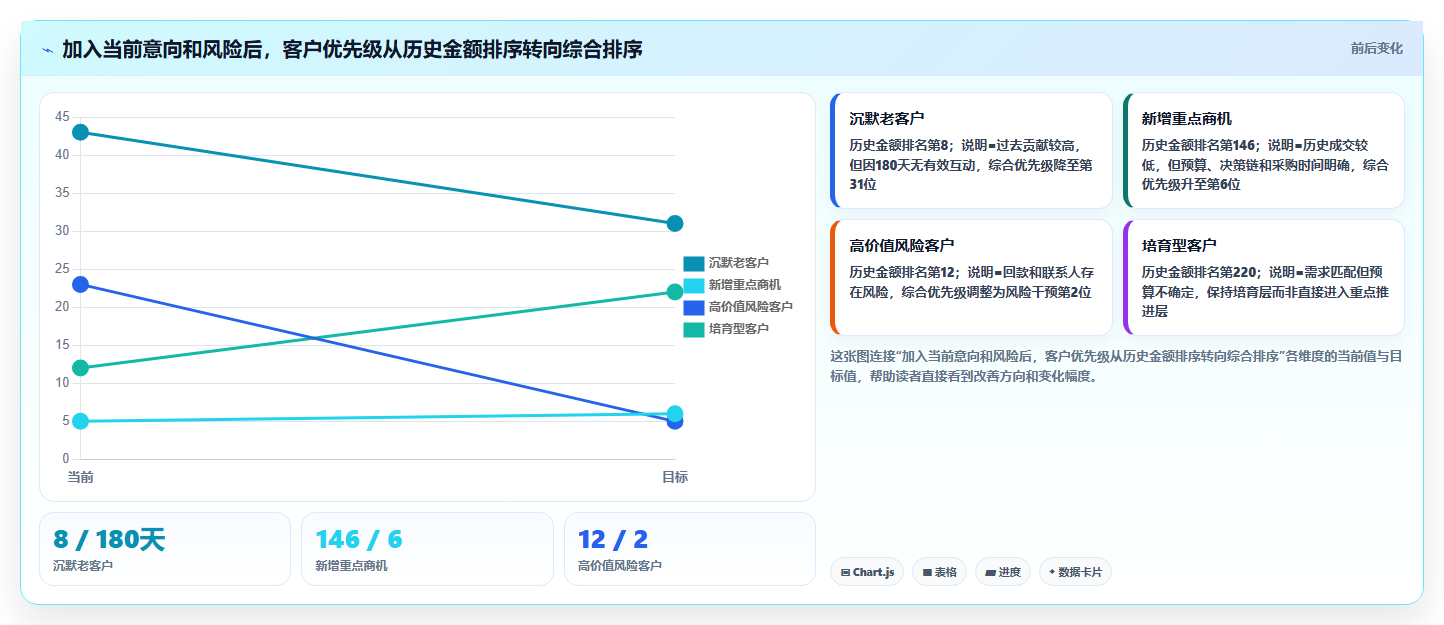Click the 45 y-axis label
This screenshot has height=625, width=1444.
62,117
